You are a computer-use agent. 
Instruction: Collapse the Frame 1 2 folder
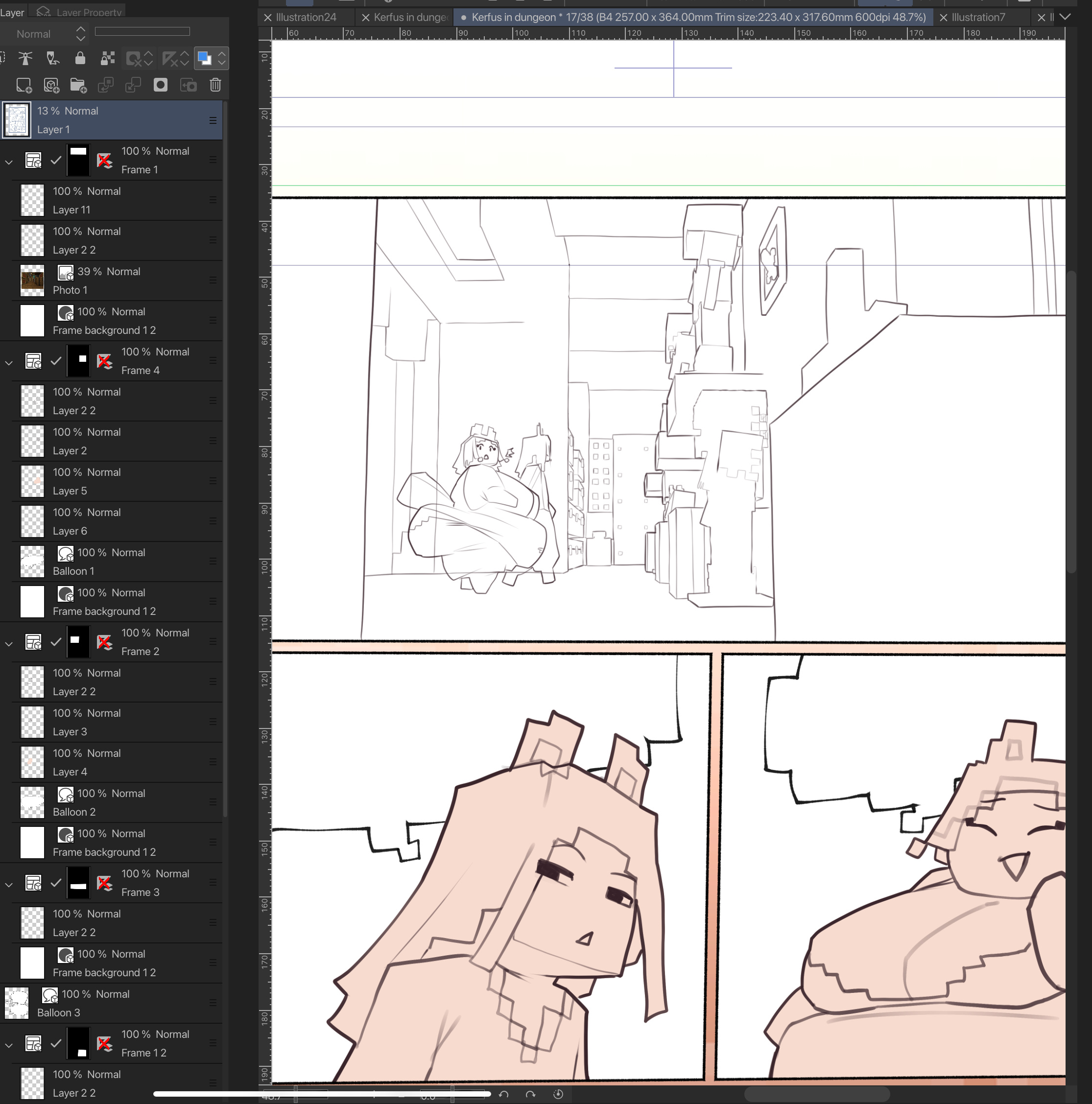pyautogui.click(x=9, y=1045)
